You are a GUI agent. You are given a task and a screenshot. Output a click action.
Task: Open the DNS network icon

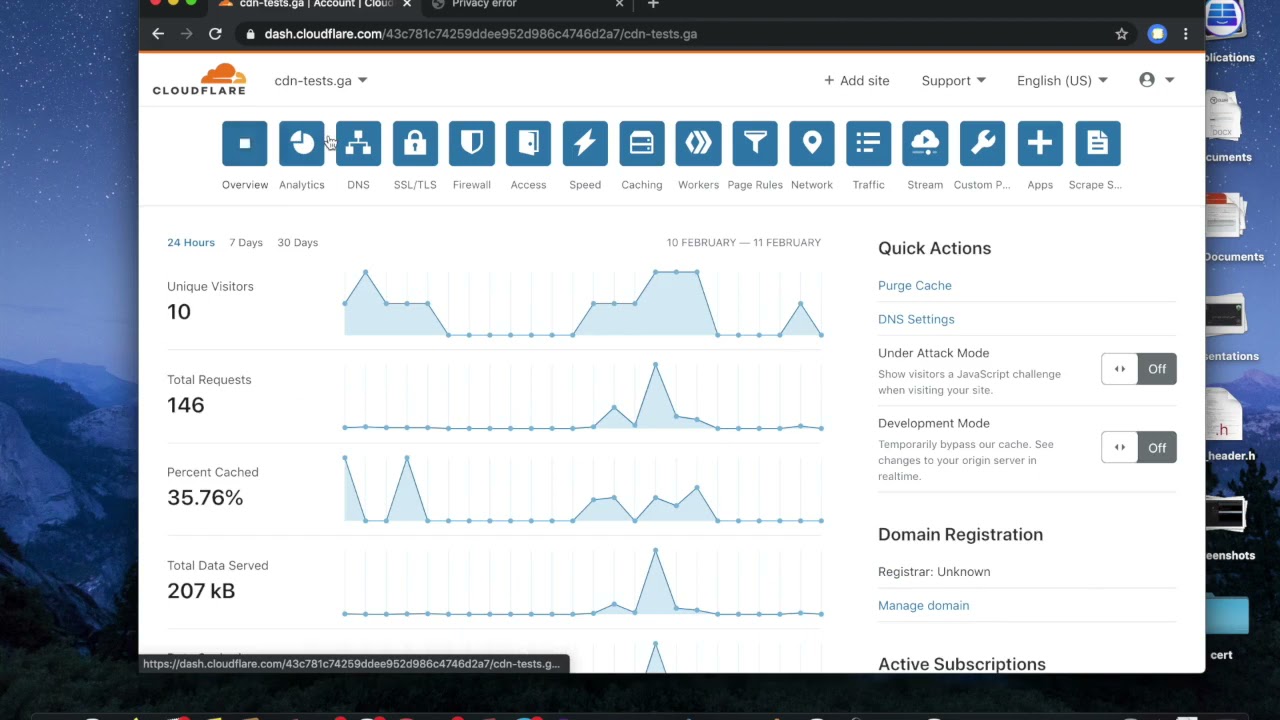click(358, 144)
